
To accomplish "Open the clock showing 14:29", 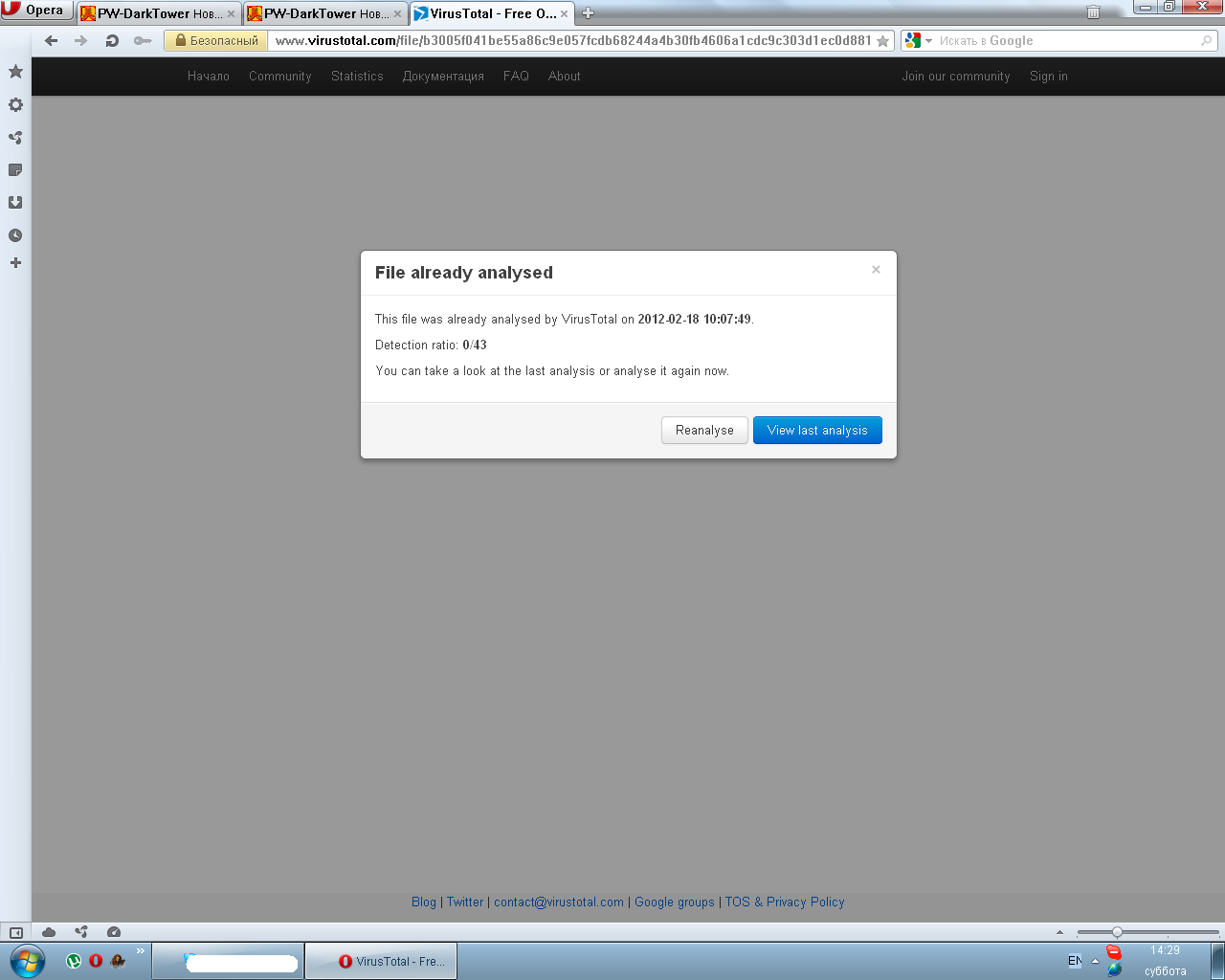I will point(1165,961).
